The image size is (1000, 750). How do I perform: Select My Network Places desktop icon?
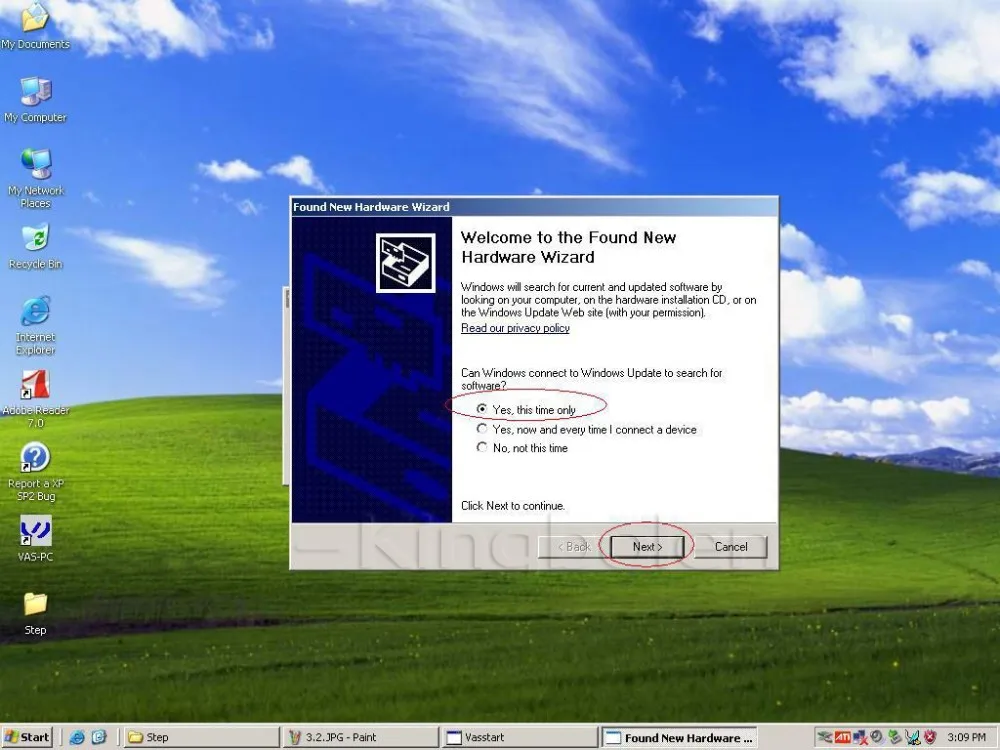(x=35, y=179)
